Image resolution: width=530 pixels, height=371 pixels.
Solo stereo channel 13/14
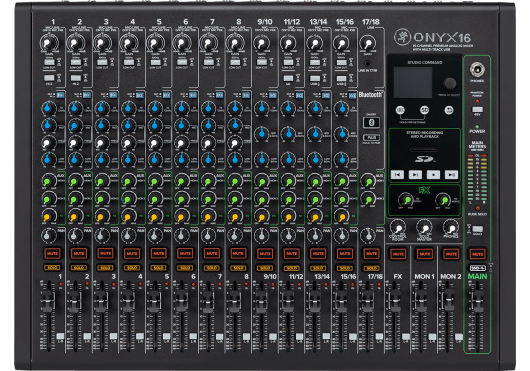[x=318, y=268]
